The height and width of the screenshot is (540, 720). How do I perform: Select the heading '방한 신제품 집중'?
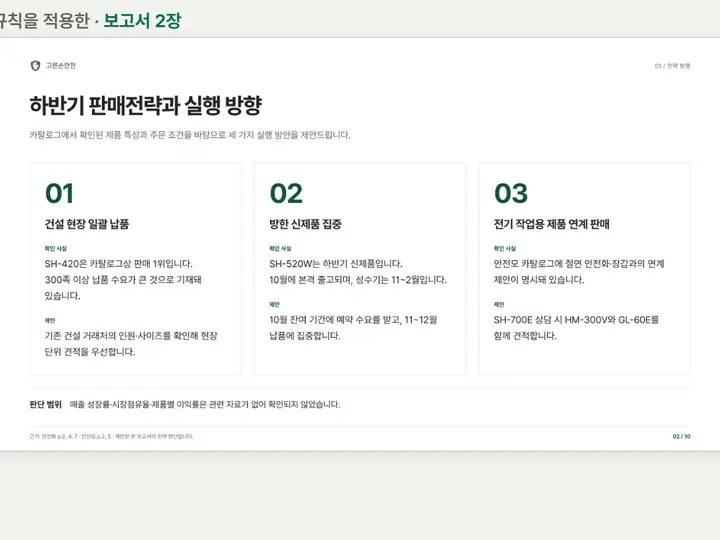(x=305, y=224)
